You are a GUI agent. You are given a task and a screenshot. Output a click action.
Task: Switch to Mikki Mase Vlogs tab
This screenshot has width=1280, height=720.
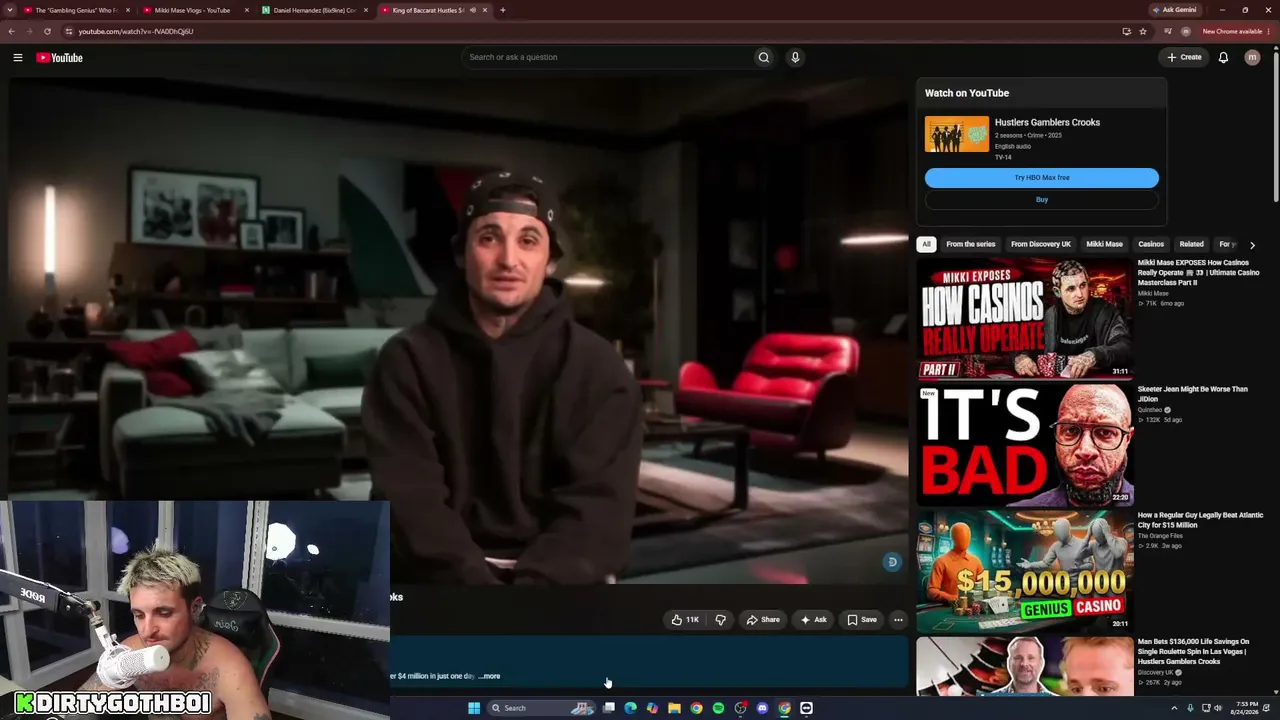[x=194, y=10]
